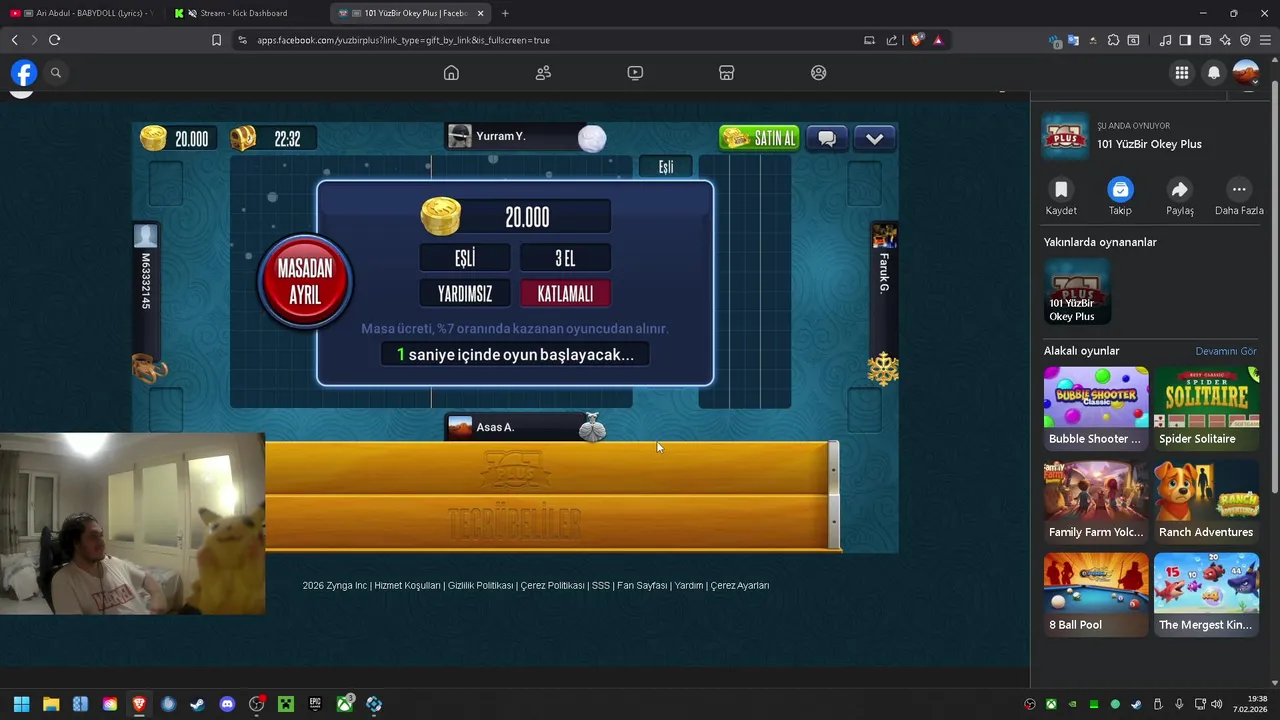Click player M63332145 avatar
This screenshot has height=720, width=1280.
[x=146, y=236]
